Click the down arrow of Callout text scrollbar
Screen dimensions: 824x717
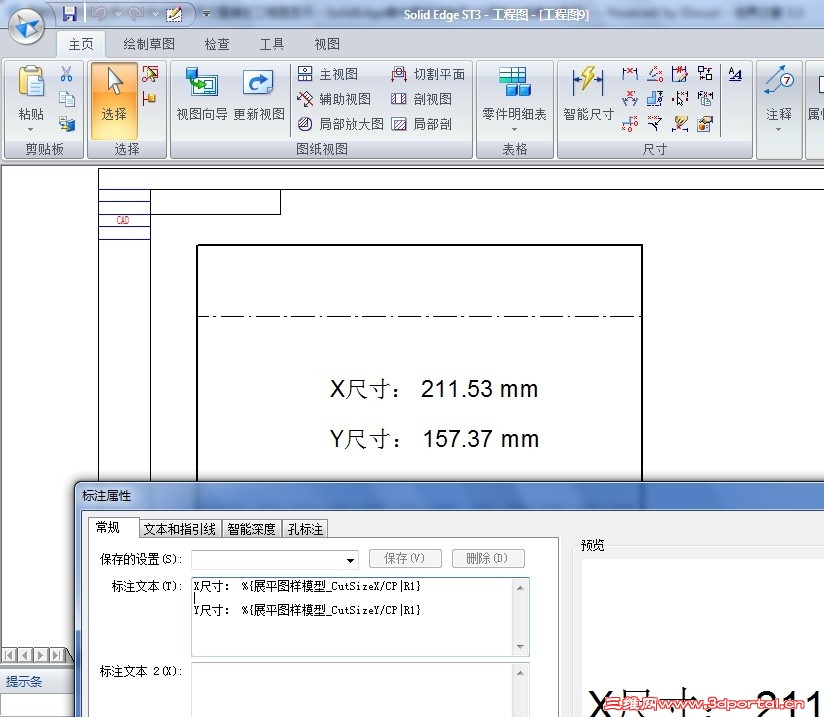pyautogui.click(x=520, y=647)
